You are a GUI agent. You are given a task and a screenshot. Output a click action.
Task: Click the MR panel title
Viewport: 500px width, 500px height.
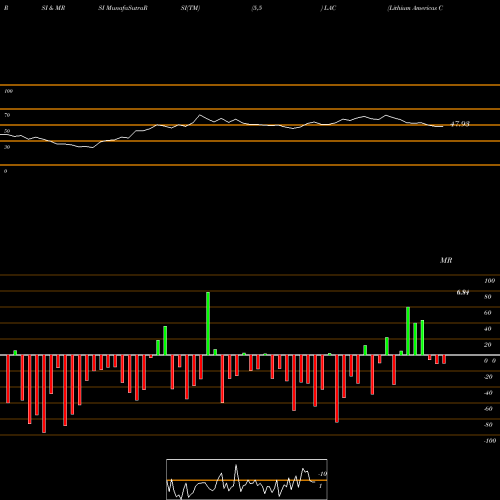tap(446, 260)
